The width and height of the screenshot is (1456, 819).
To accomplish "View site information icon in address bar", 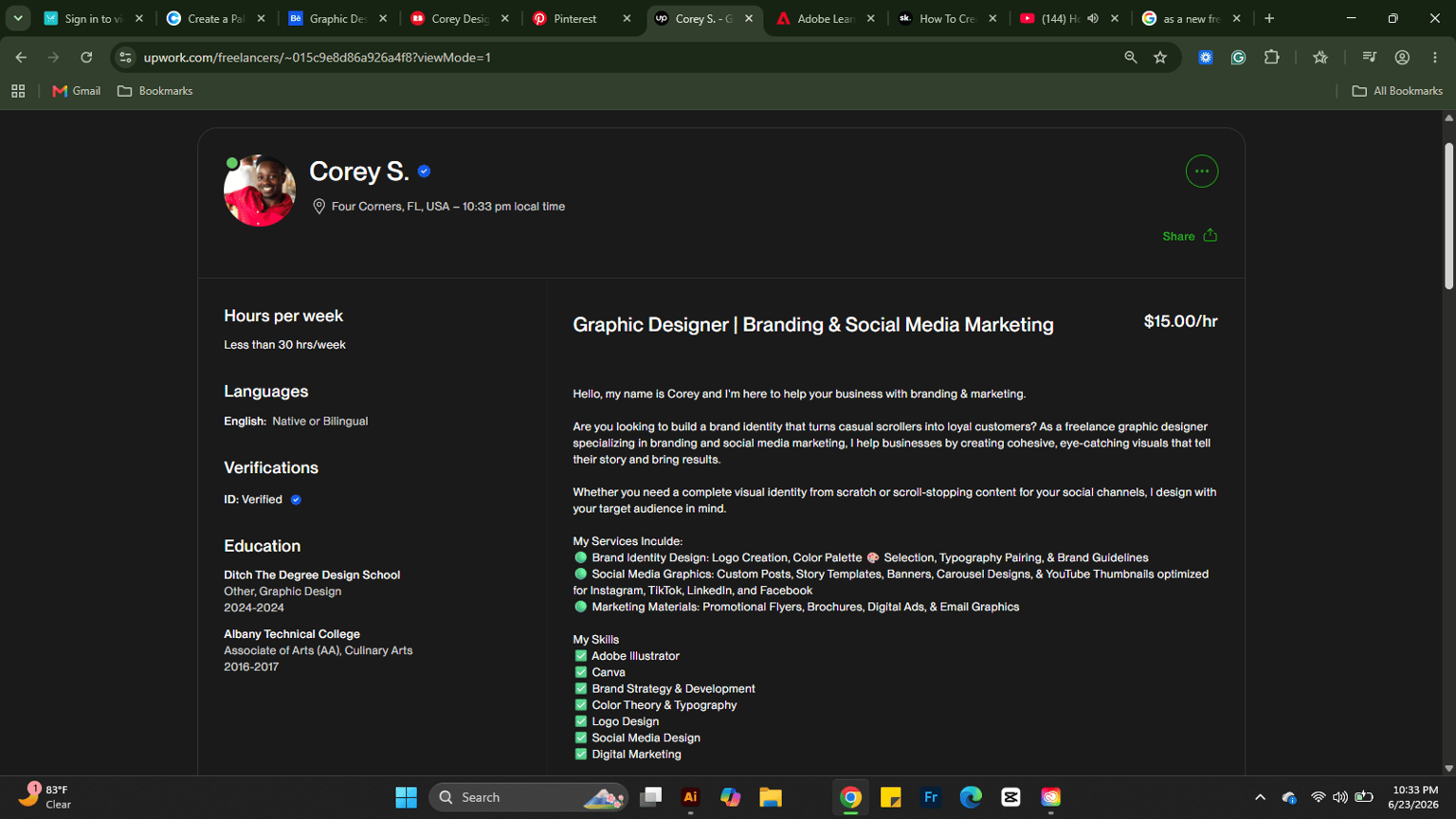I will pos(125,58).
